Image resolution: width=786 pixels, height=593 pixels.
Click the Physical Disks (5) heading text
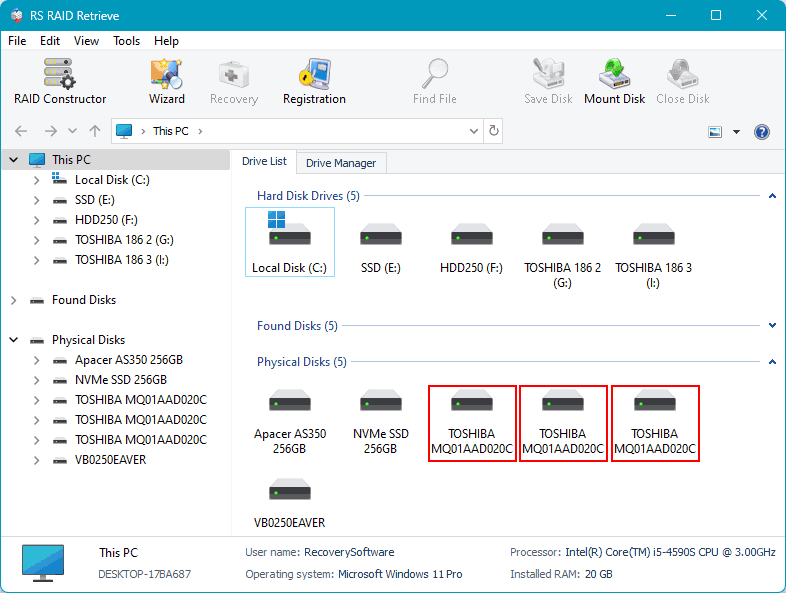pyautogui.click(x=302, y=362)
